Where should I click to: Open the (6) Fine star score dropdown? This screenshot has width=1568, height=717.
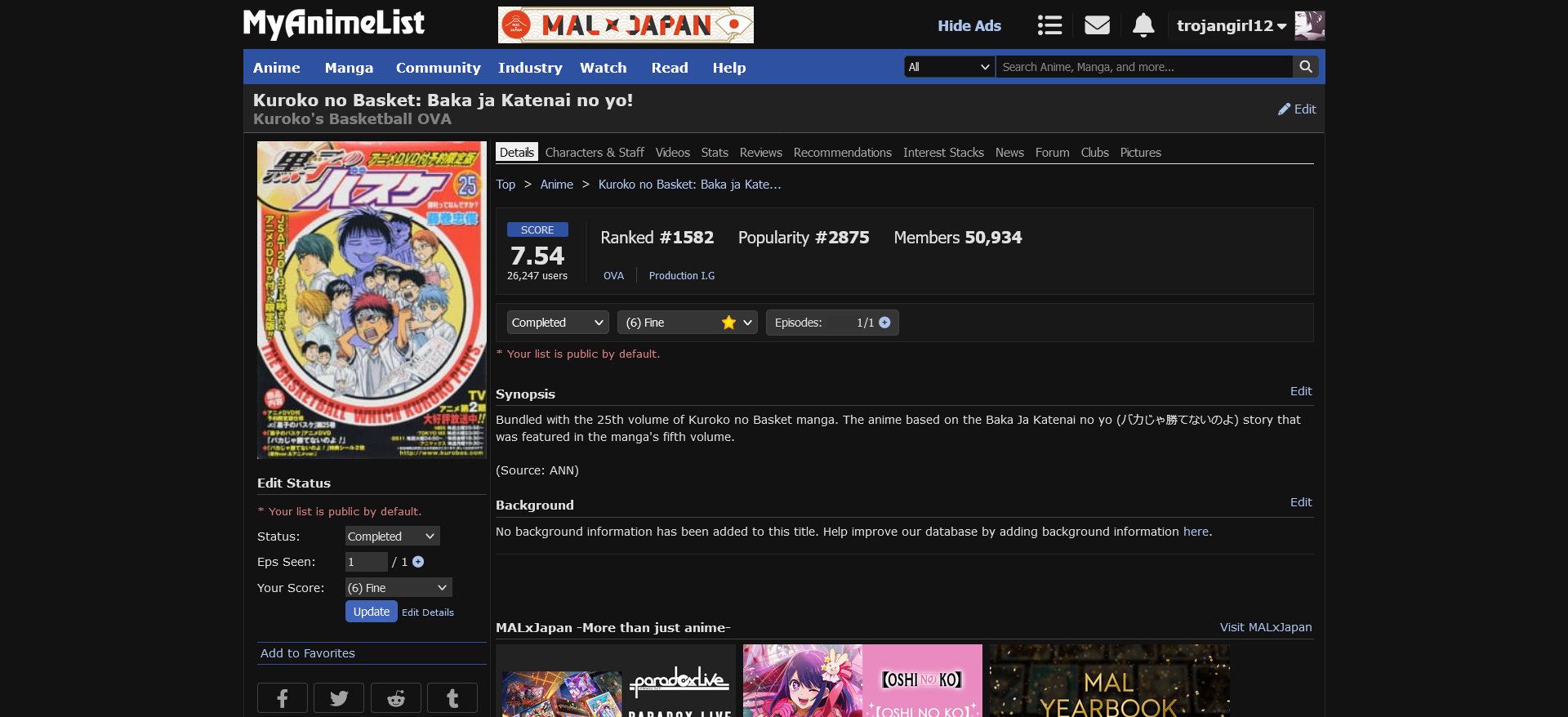(688, 323)
